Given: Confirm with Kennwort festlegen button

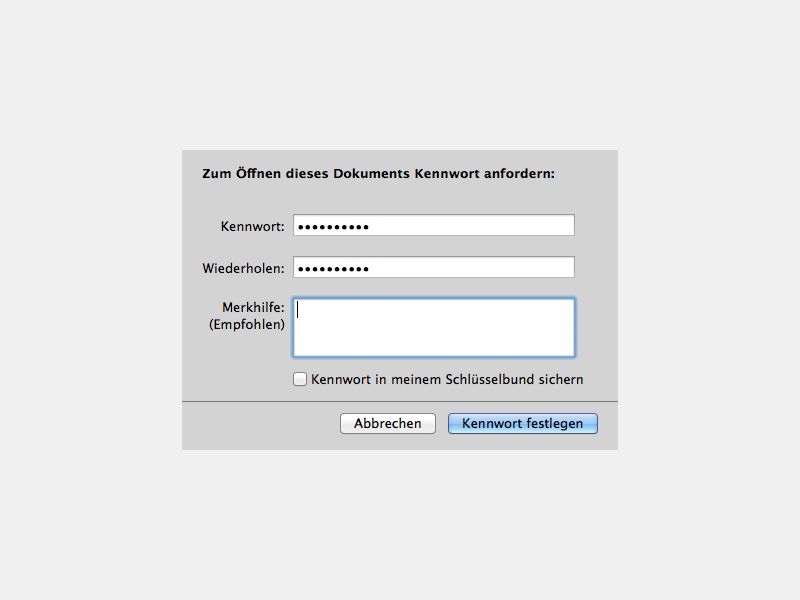Looking at the screenshot, I should (522, 423).
